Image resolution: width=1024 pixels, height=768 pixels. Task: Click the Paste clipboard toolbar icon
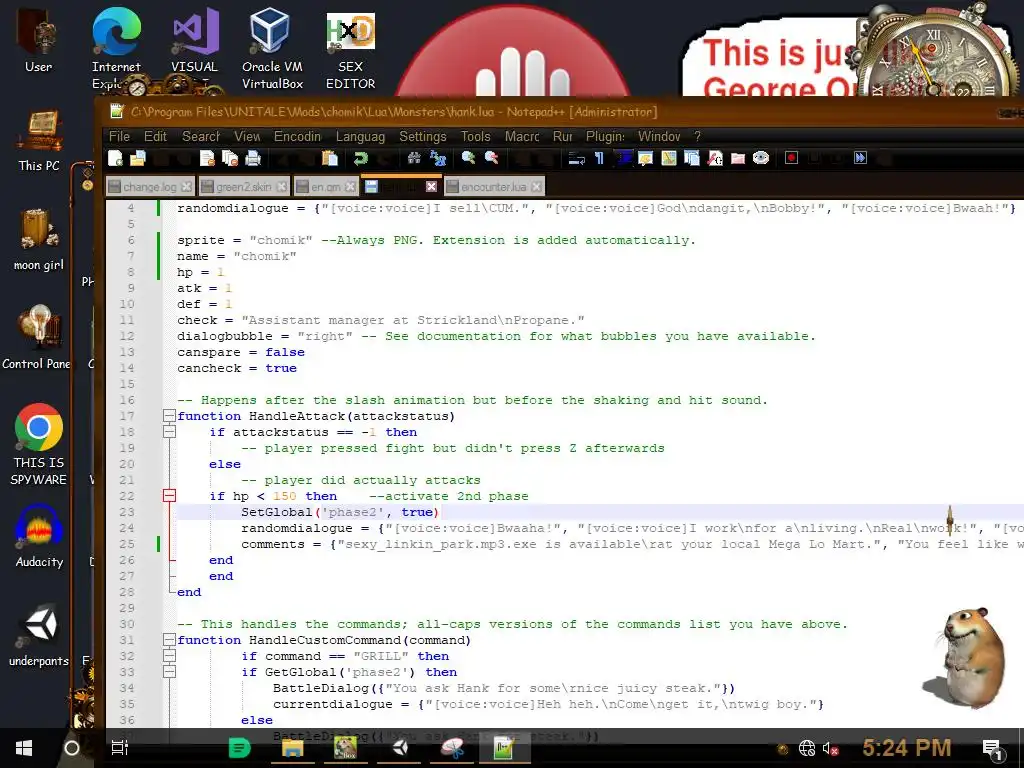pyautogui.click(x=330, y=158)
